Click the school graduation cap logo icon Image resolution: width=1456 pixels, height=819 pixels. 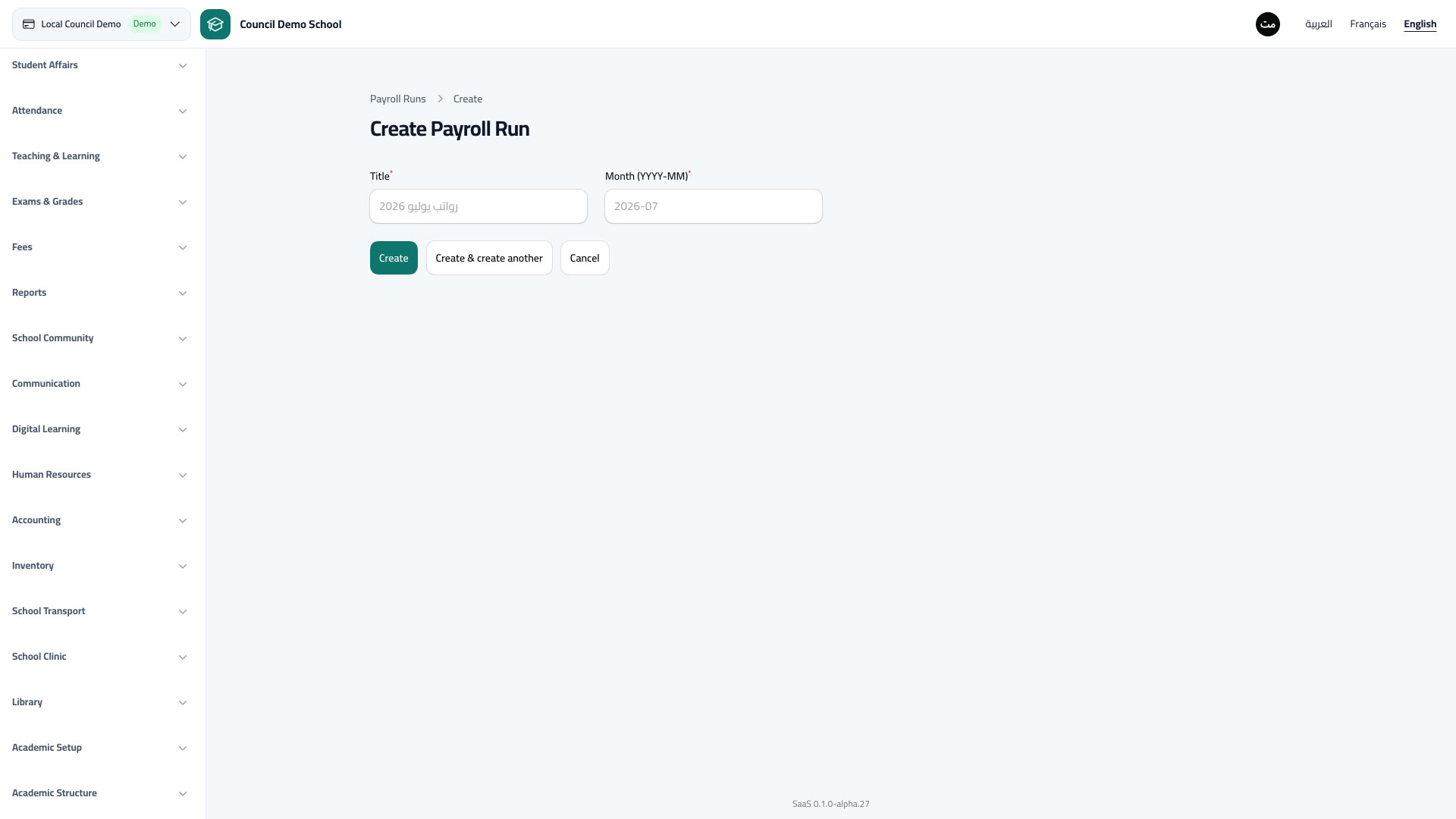coord(215,24)
